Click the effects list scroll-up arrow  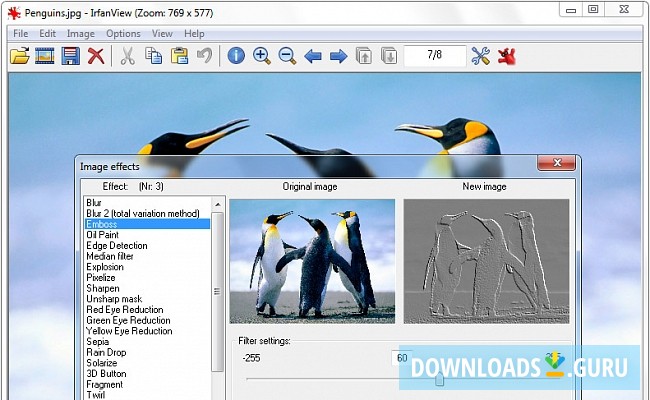coord(218,204)
